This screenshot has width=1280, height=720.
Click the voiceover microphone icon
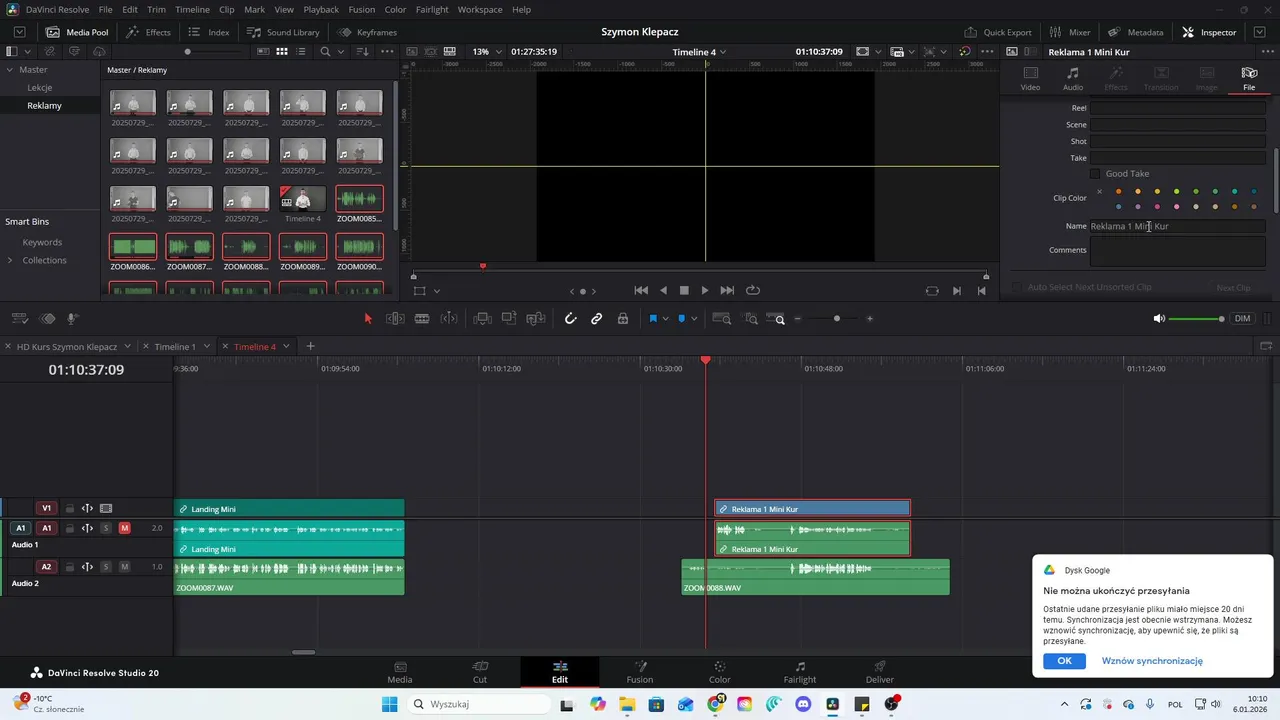pyautogui.click(x=73, y=319)
